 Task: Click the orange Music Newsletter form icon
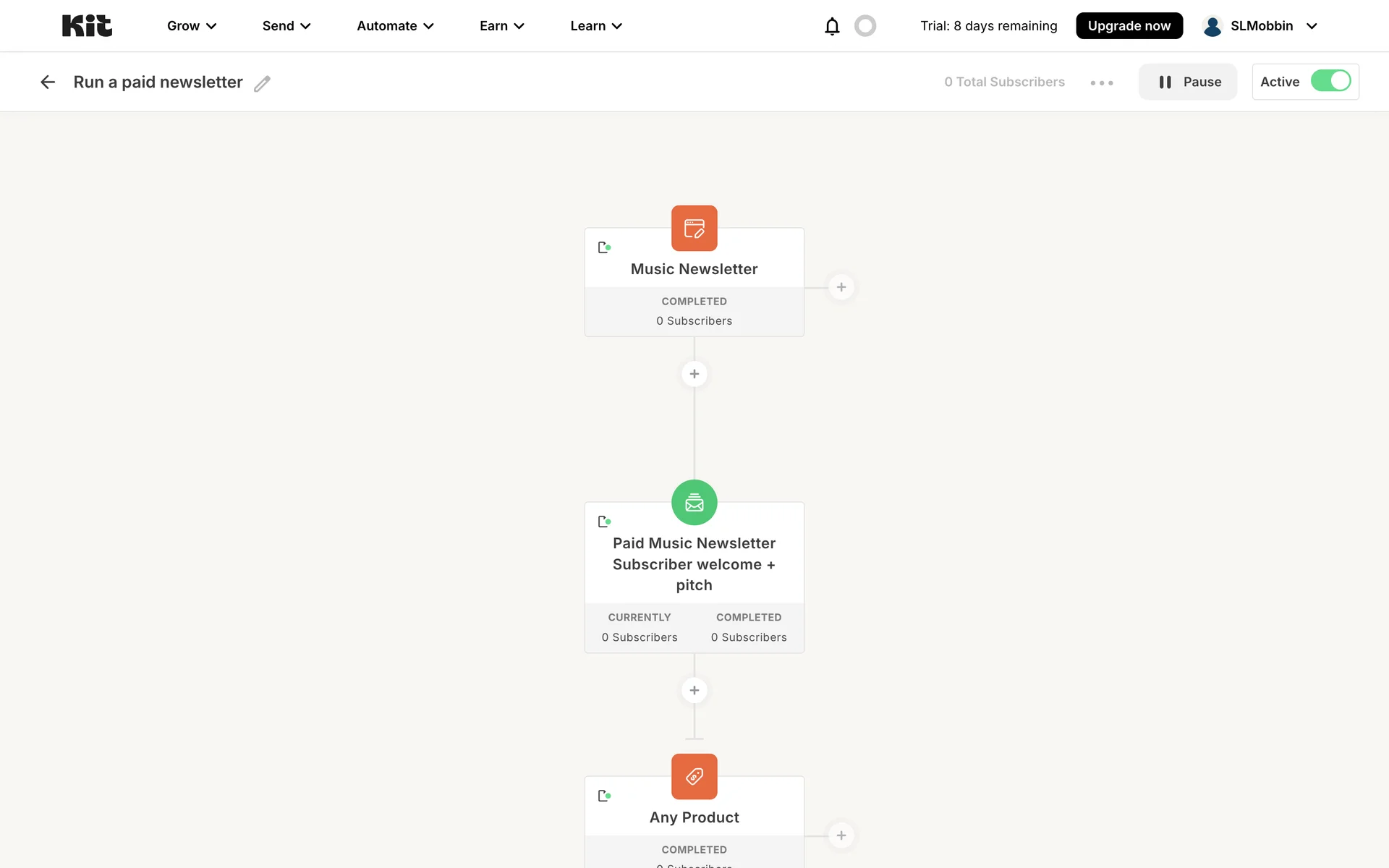coord(694,229)
